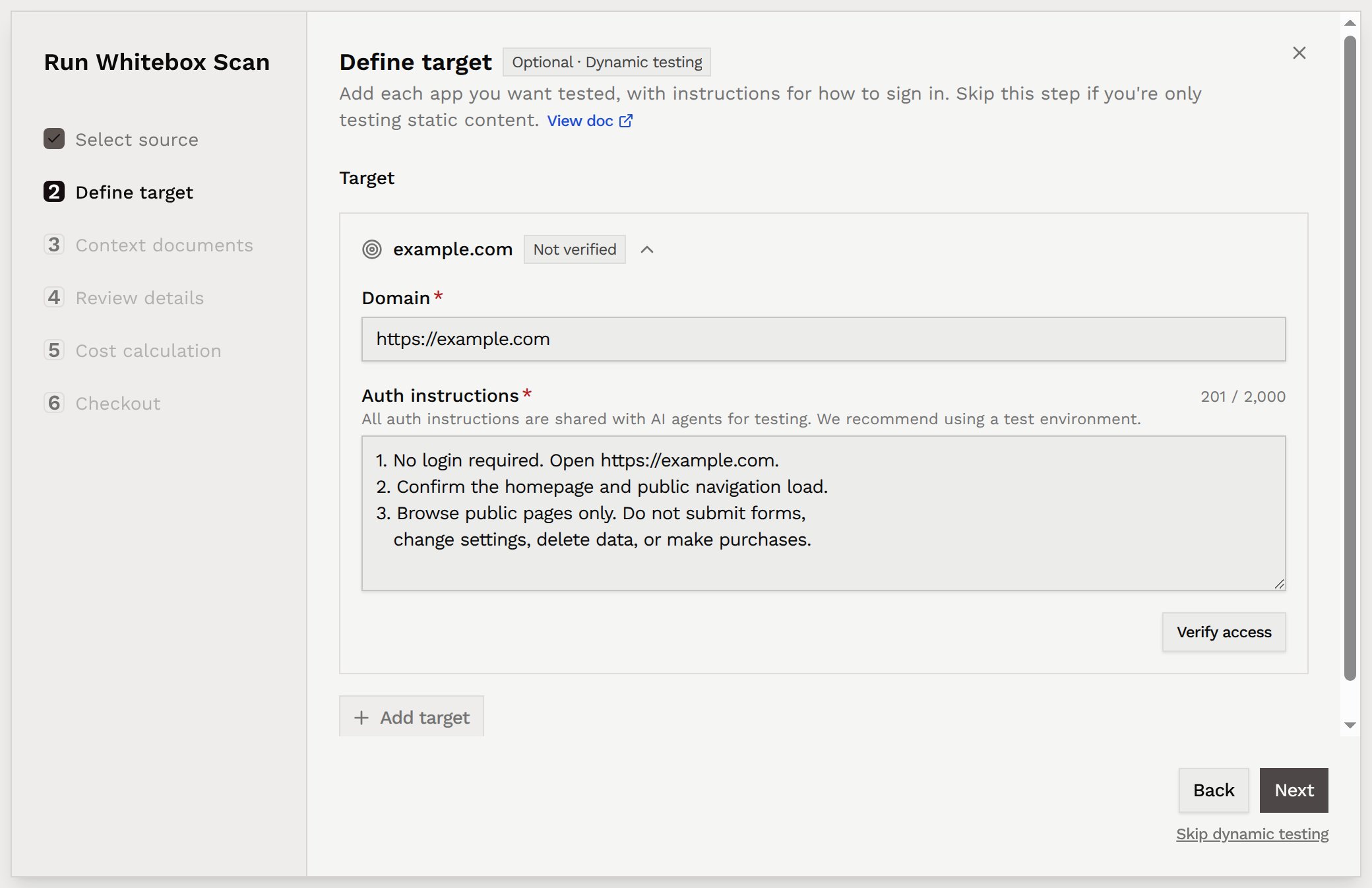
Task: Click the Target section heading
Action: pyautogui.click(x=367, y=178)
